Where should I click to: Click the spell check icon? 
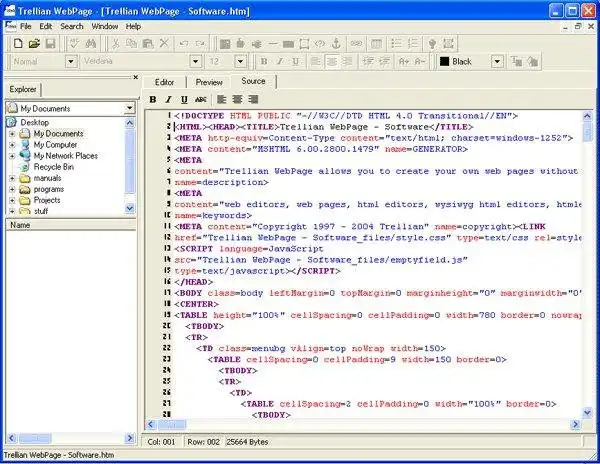[x=74, y=43]
